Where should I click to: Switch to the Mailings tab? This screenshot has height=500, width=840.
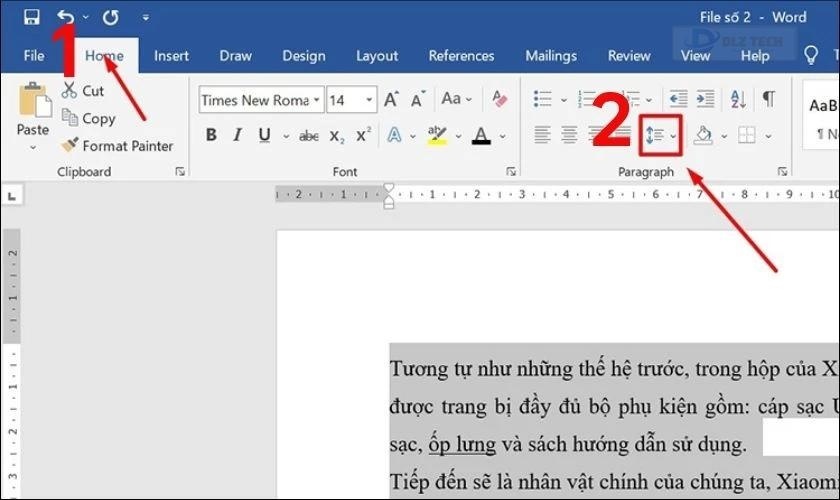[x=551, y=56]
